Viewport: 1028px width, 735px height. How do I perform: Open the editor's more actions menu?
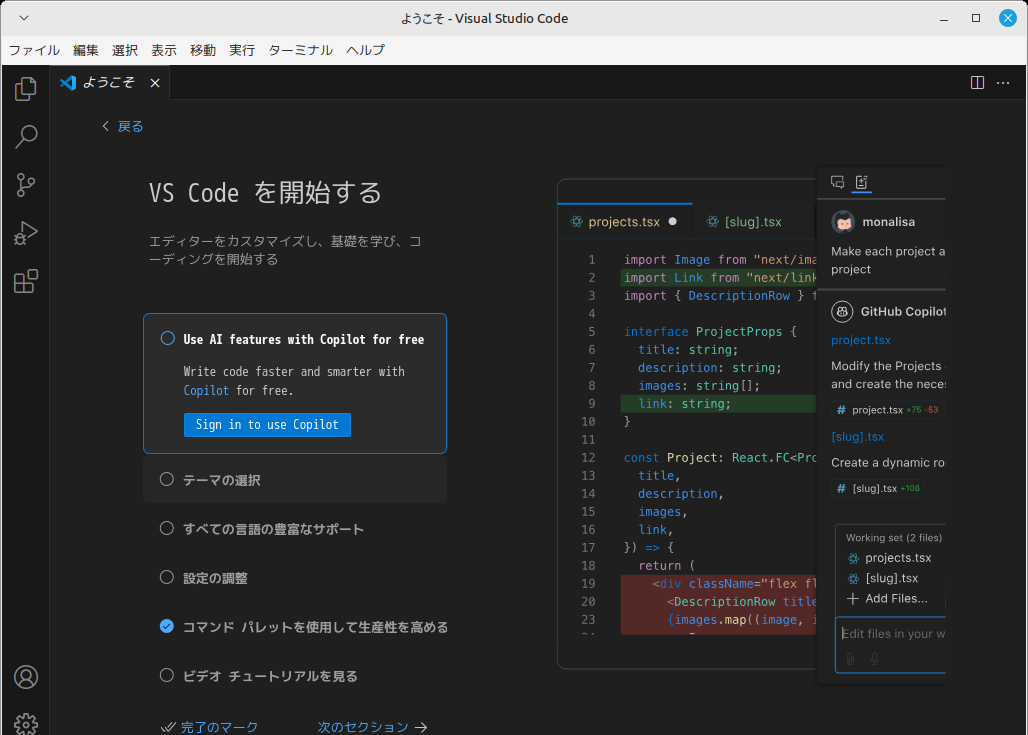click(1003, 83)
